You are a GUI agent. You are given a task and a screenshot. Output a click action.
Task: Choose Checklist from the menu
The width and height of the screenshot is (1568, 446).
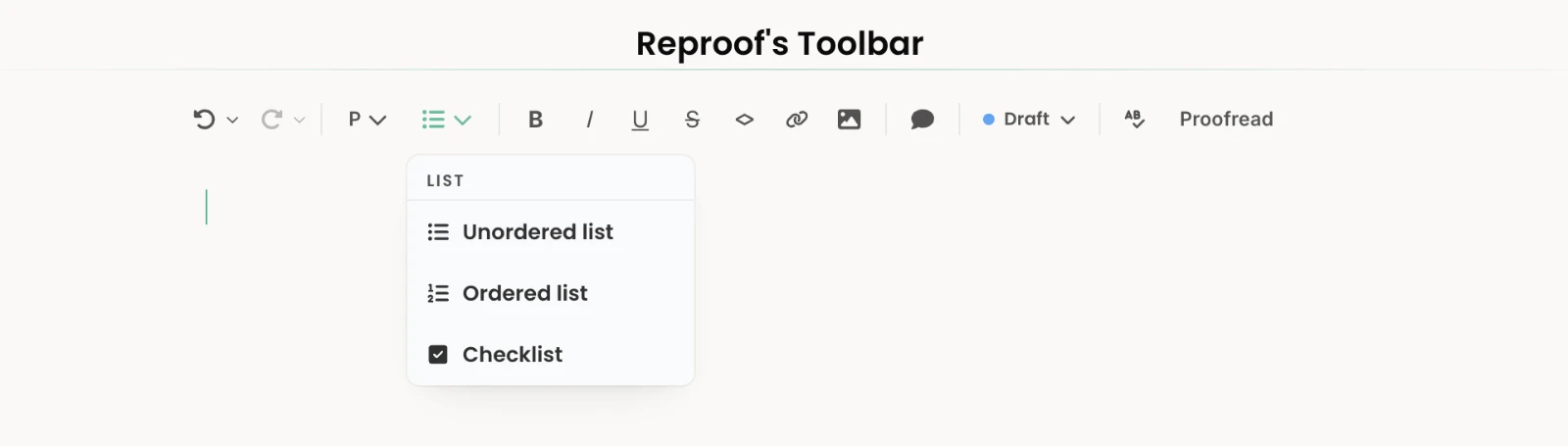pyautogui.click(x=551, y=354)
